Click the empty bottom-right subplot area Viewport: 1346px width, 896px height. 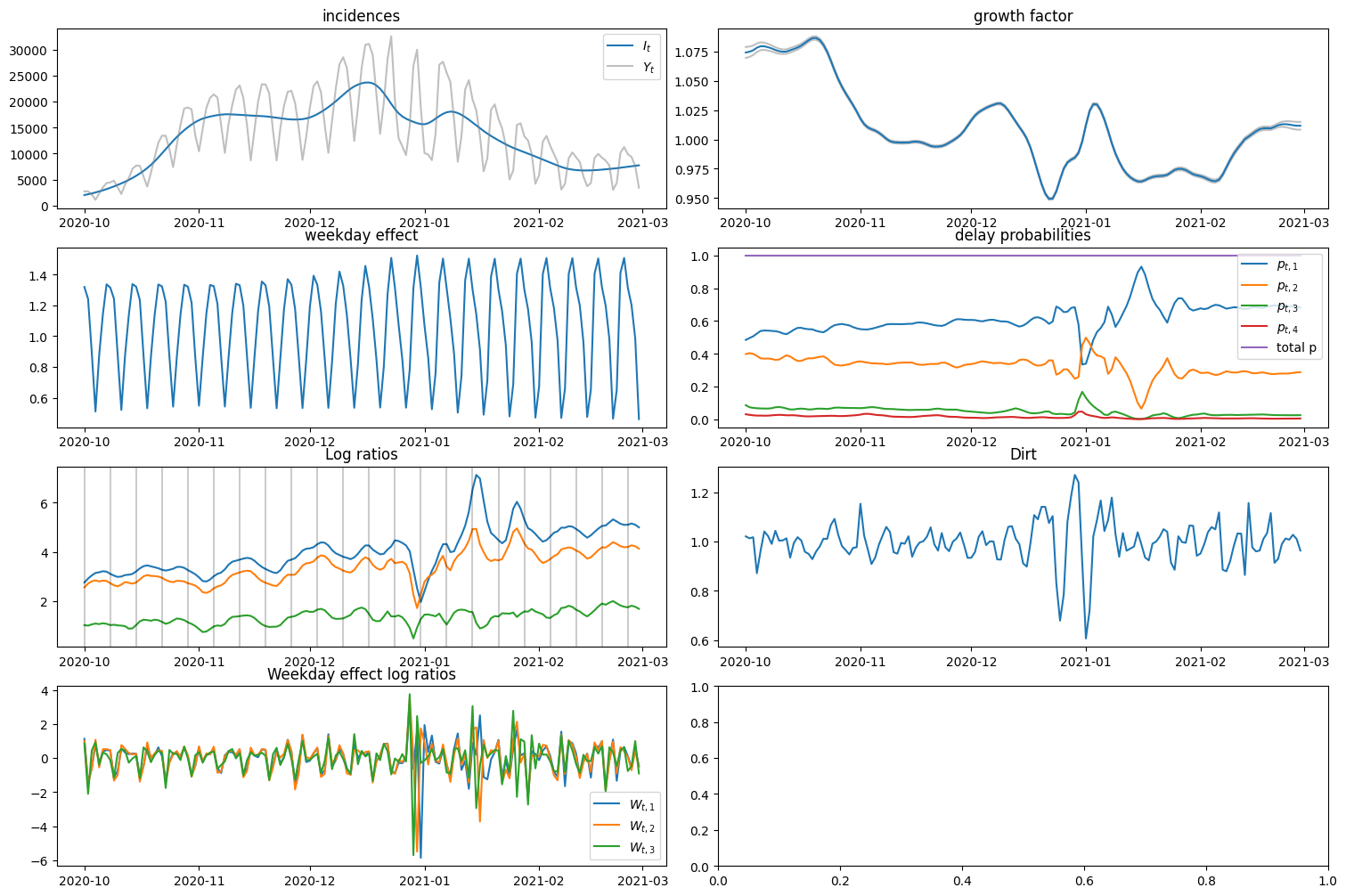point(1023,777)
